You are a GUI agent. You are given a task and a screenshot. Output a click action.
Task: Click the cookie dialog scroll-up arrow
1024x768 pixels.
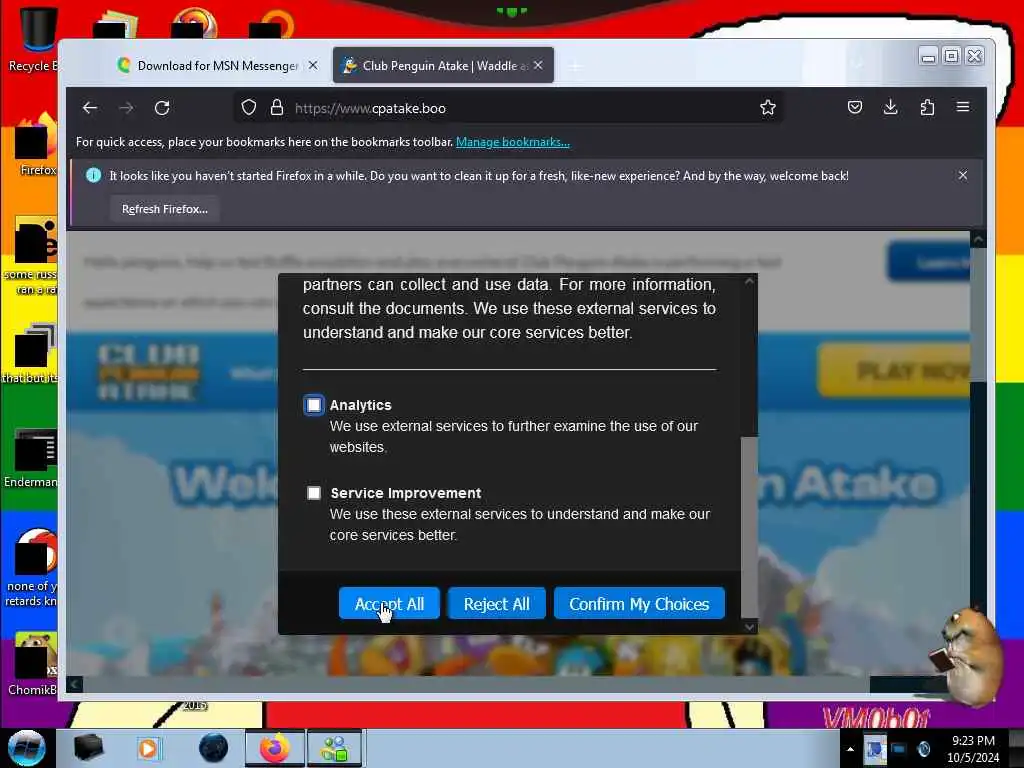749,281
